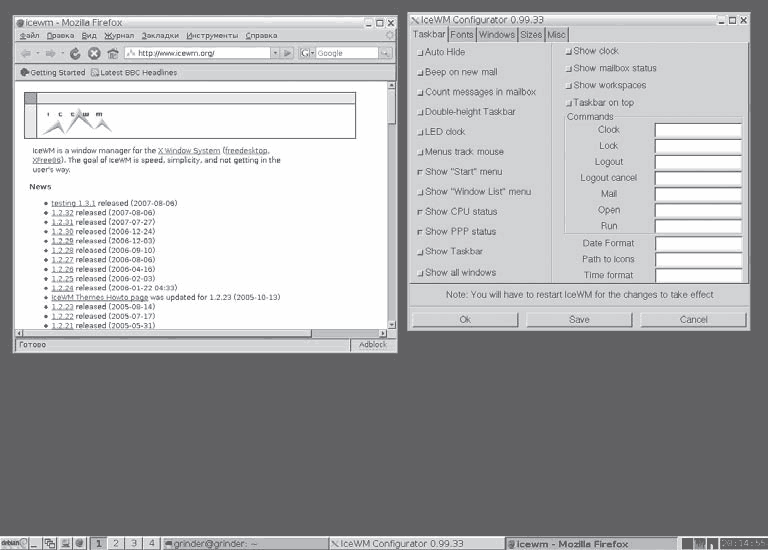
Task: Open the Google search engine selector dropdown
Action: click(306, 53)
